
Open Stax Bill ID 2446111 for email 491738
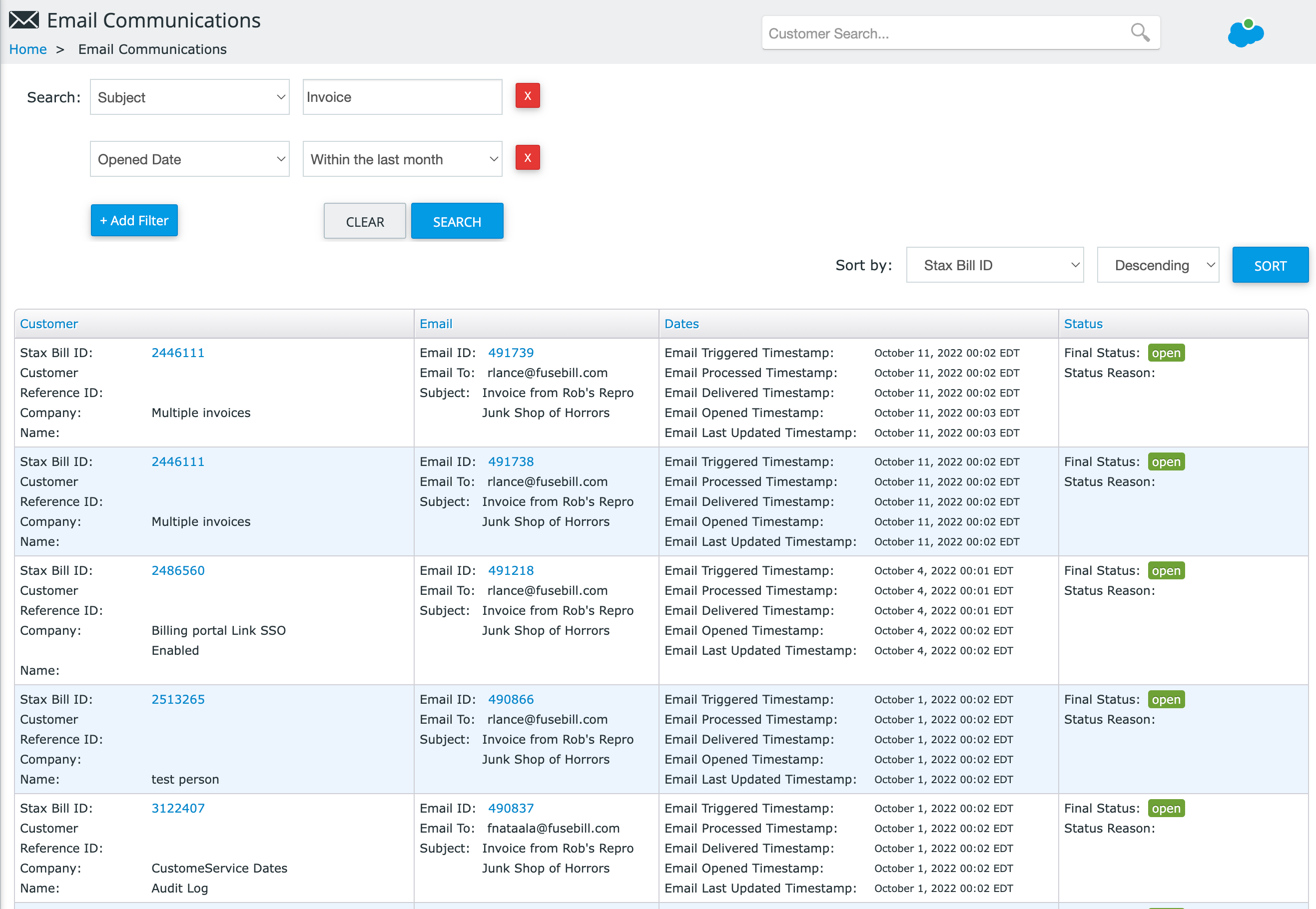(178, 462)
